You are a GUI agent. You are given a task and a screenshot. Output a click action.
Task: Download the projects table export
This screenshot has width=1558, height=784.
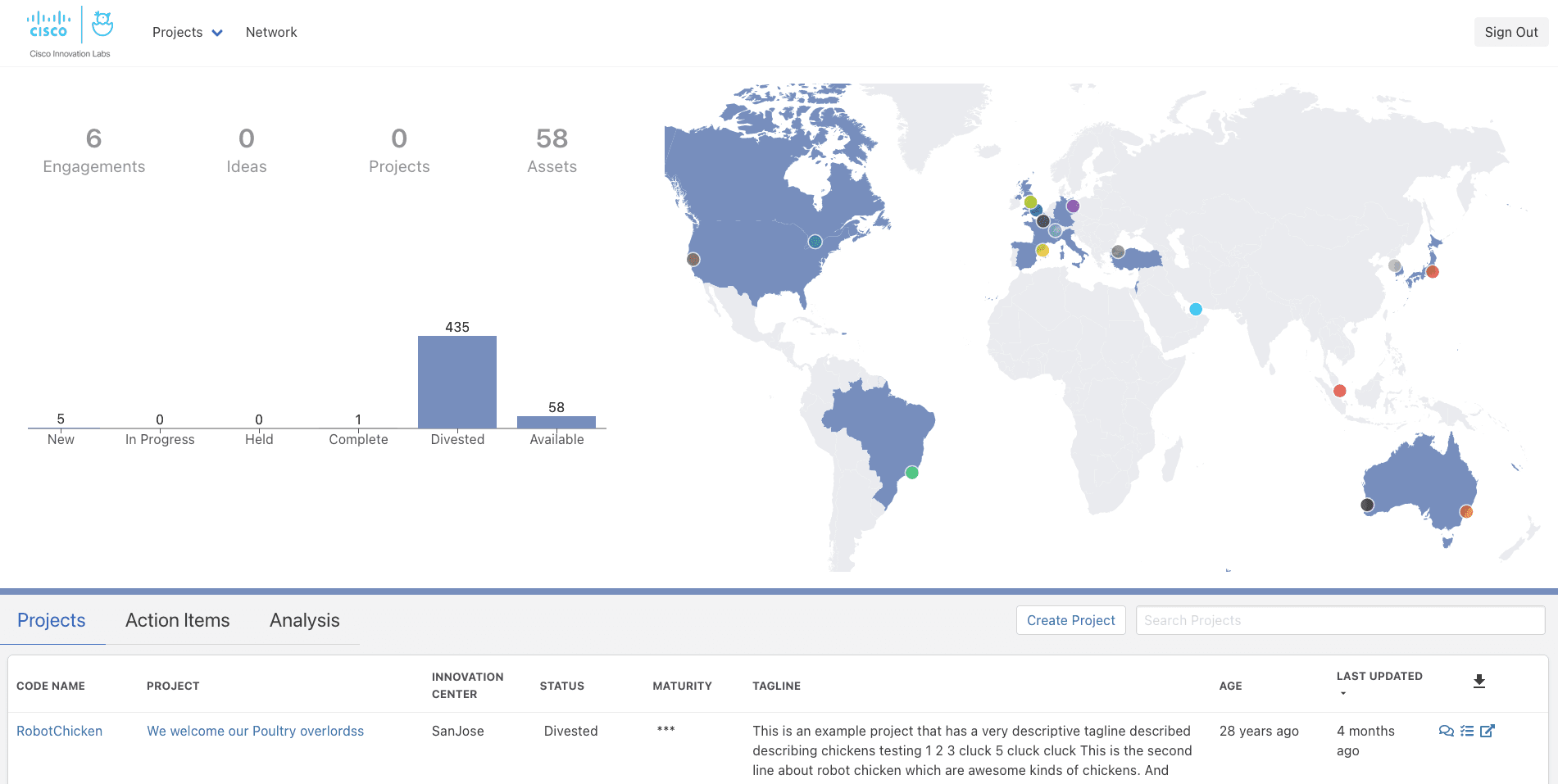[x=1479, y=679]
